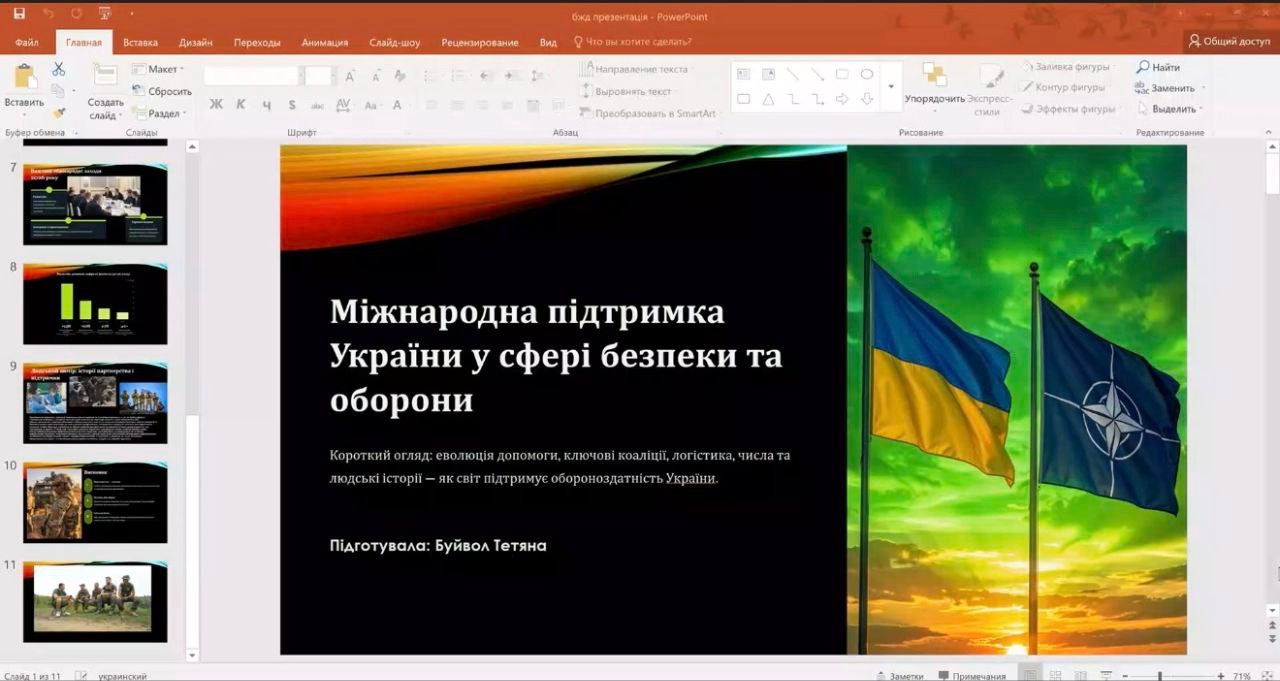Toggle Reading view in status bar
Screen dimensions: 1280x681
click(1080, 676)
